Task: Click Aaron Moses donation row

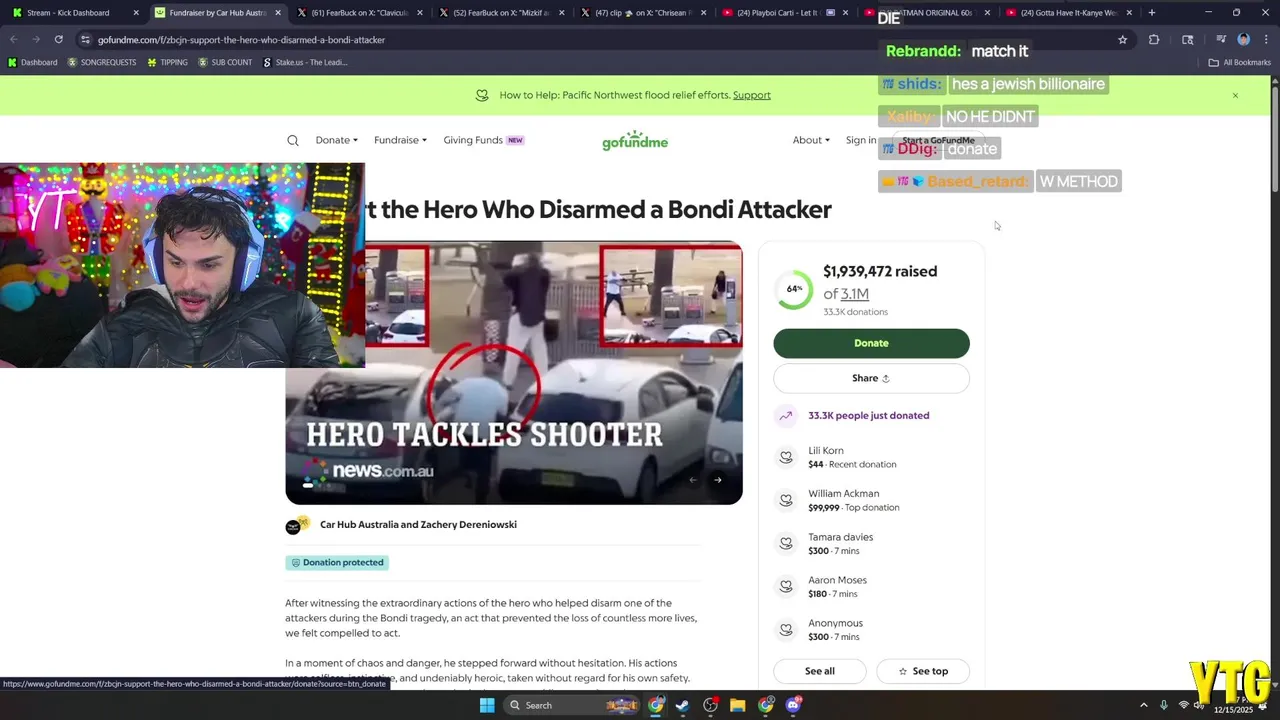Action: [x=871, y=586]
